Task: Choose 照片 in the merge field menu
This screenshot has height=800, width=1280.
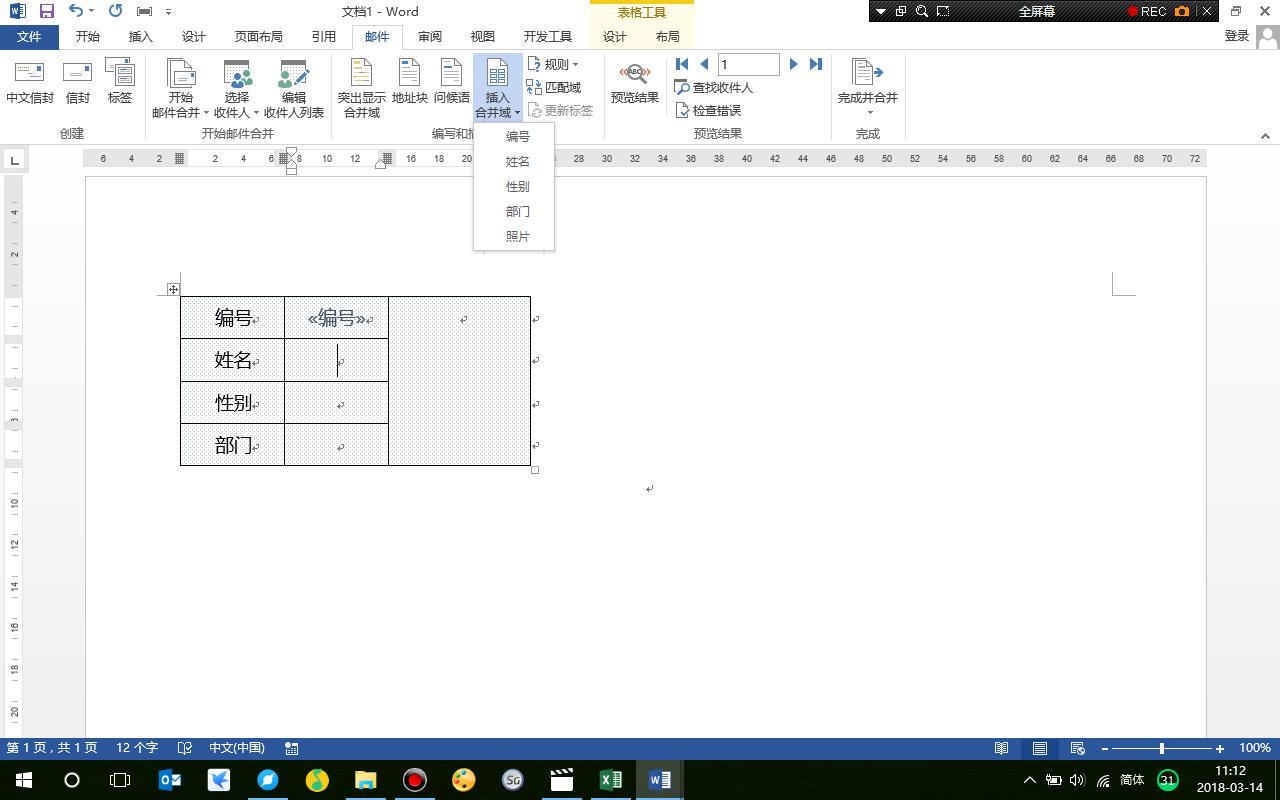Action: pyautogui.click(x=517, y=236)
